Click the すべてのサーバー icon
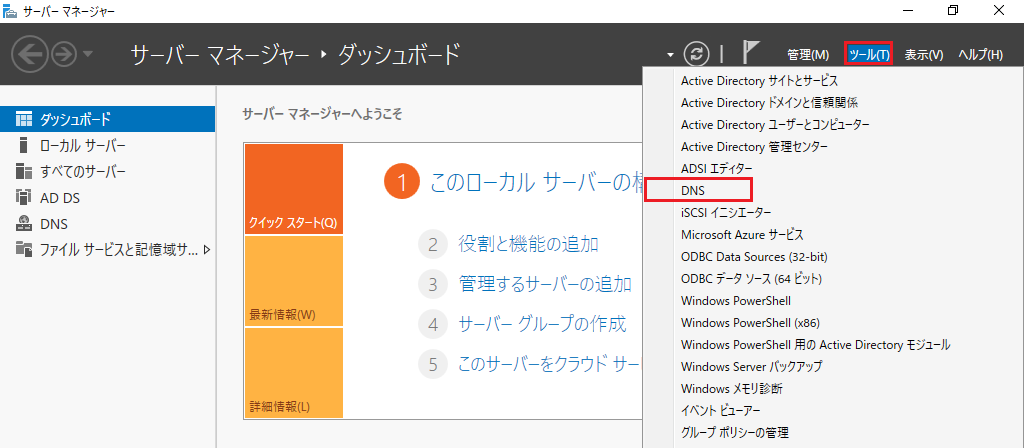1024x448 pixels. point(24,171)
